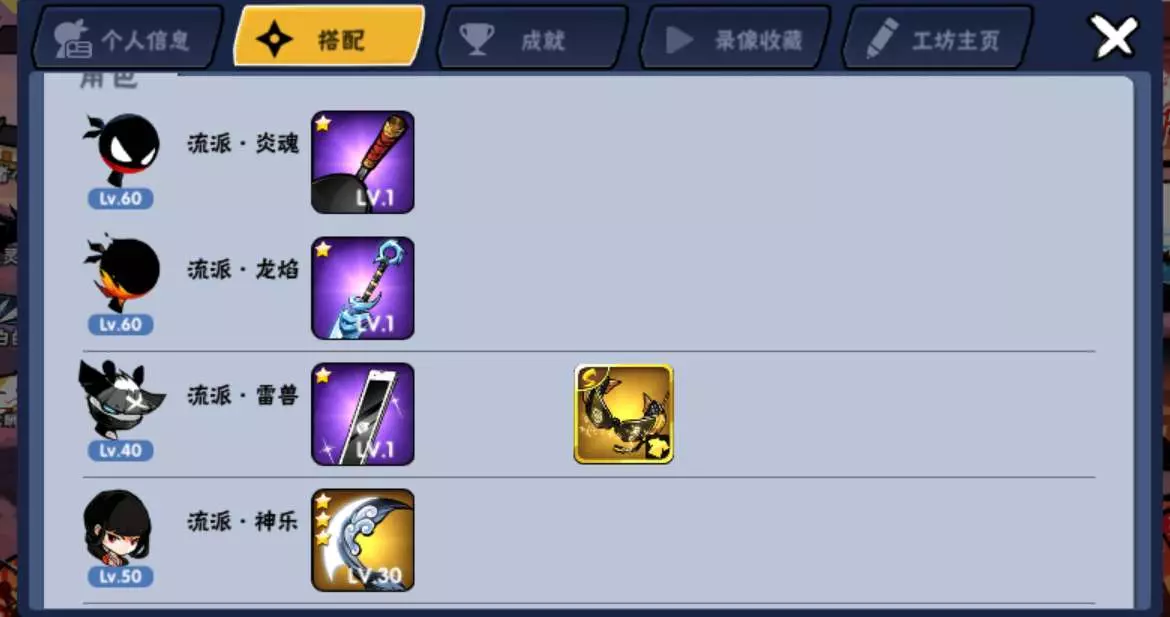Go to the 工坊主页 tab
The image size is (1170, 617).
tap(937, 39)
